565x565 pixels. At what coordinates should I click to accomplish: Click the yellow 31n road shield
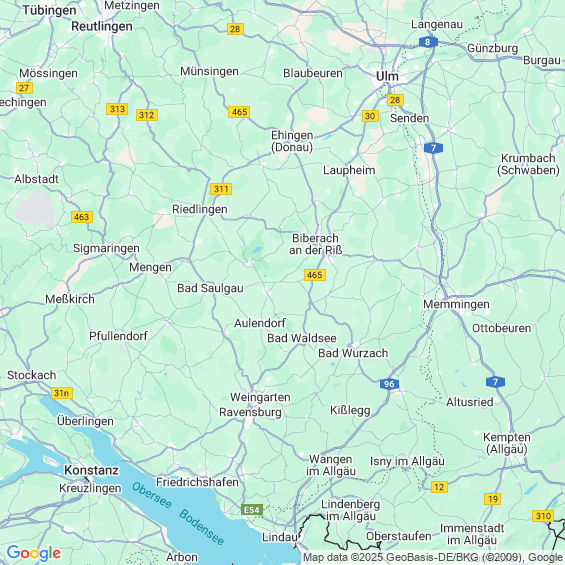click(62, 393)
